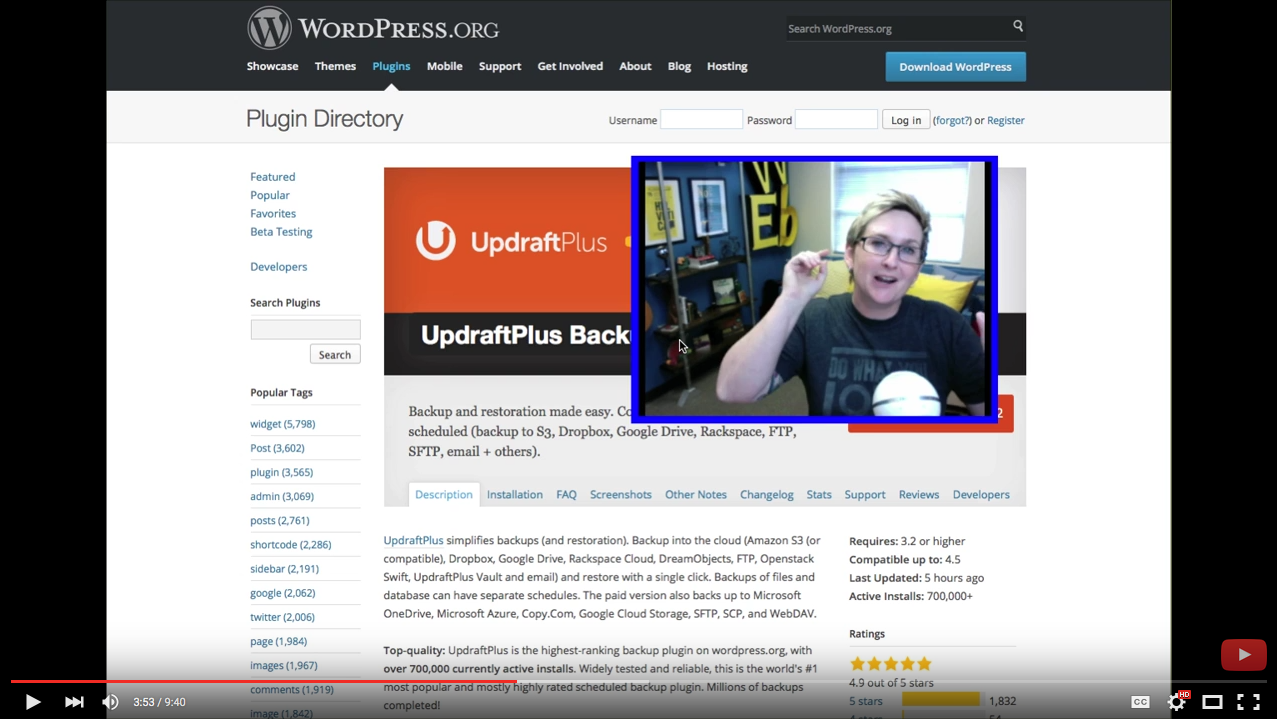The image size is (1277, 719).
Task: Switch to the Reviews tab
Action: coord(919,494)
